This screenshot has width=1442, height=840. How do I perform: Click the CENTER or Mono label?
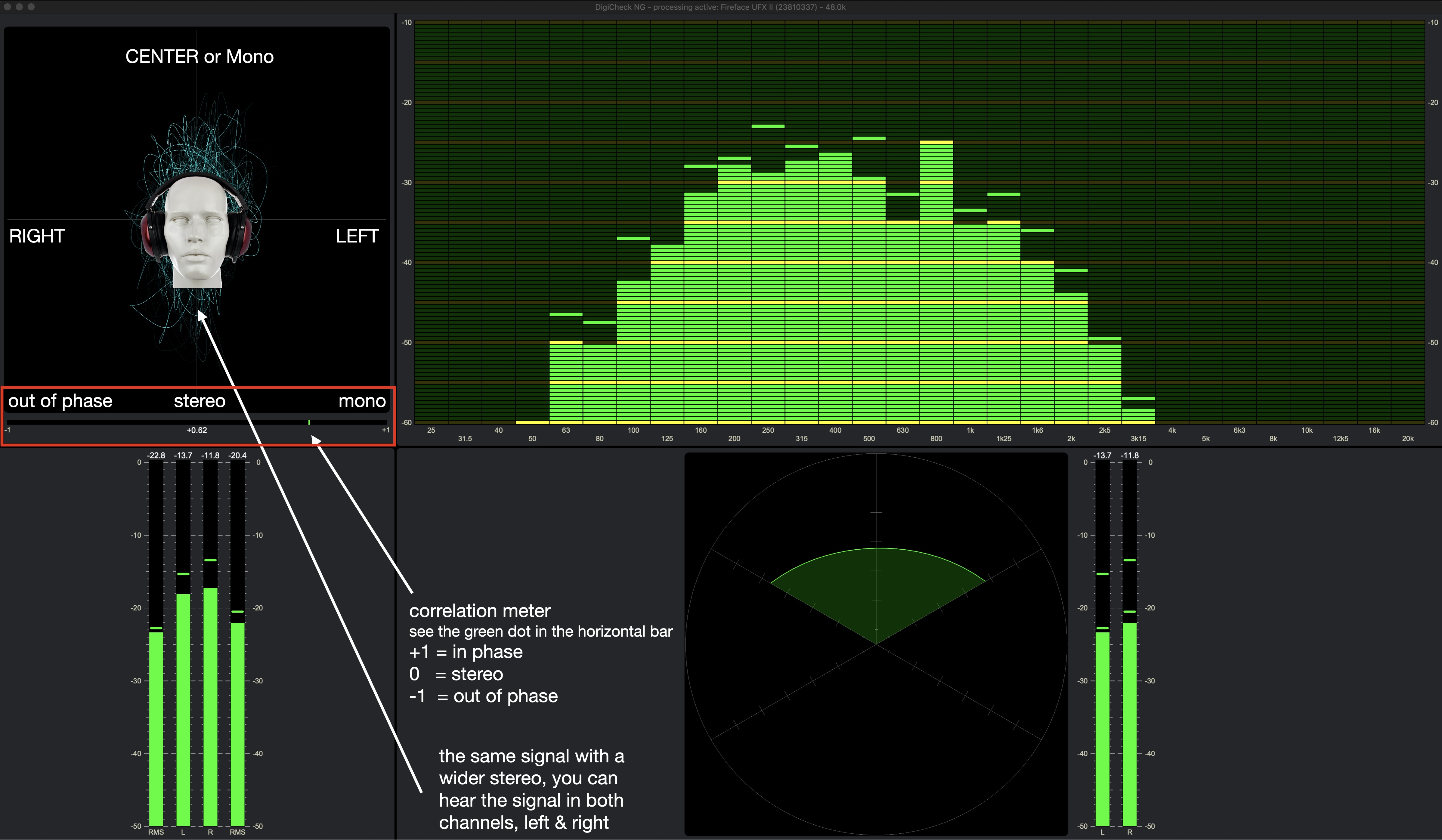coord(199,57)
